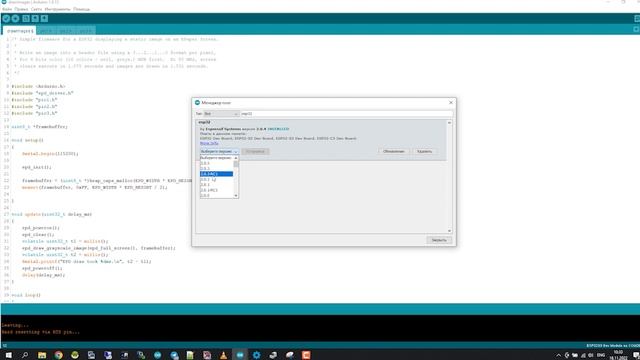Viewport: 640px width, 360px height.
Task: Switch to the drawimage sketch tab
Action: (20, 31)
